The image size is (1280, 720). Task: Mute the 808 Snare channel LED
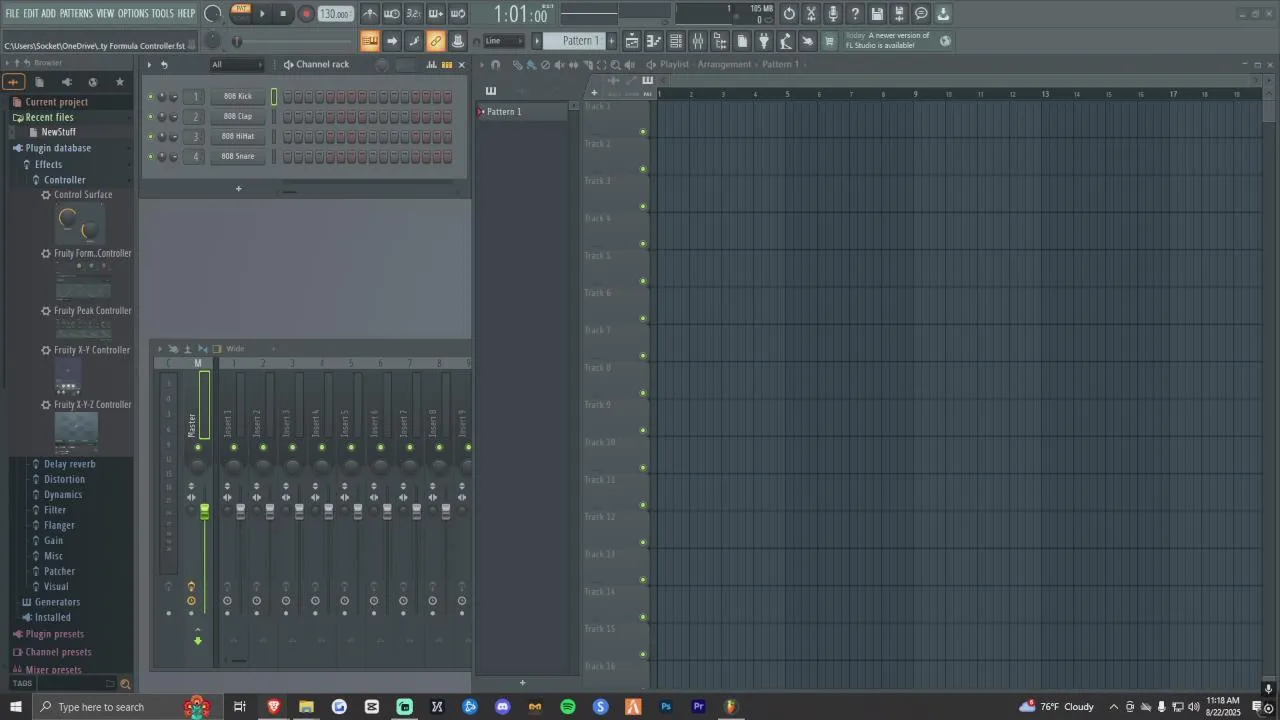151,157
